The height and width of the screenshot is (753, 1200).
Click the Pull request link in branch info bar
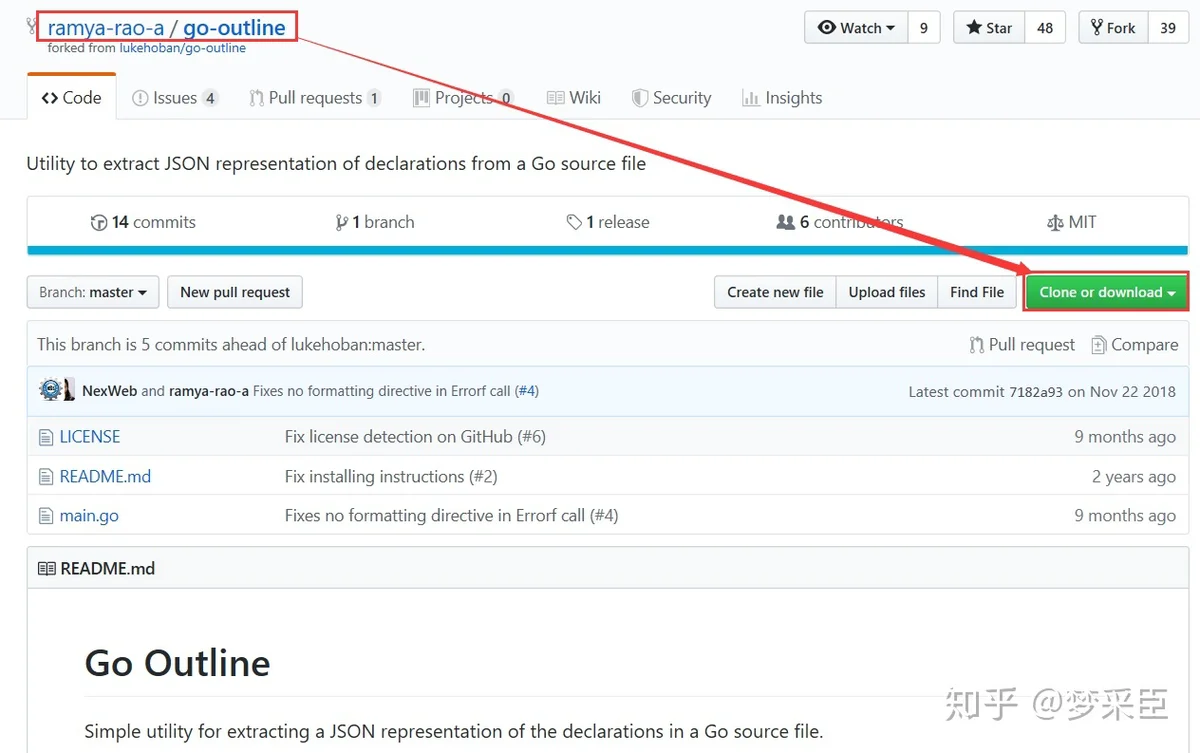pos(1022,344)
